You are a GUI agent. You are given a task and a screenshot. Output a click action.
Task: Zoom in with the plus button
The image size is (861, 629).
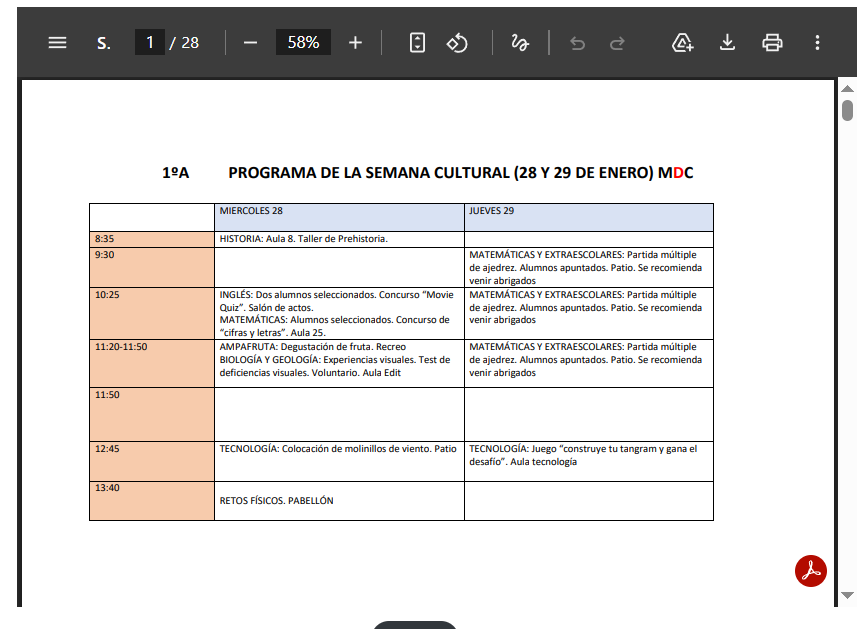(x=355, y=42)
